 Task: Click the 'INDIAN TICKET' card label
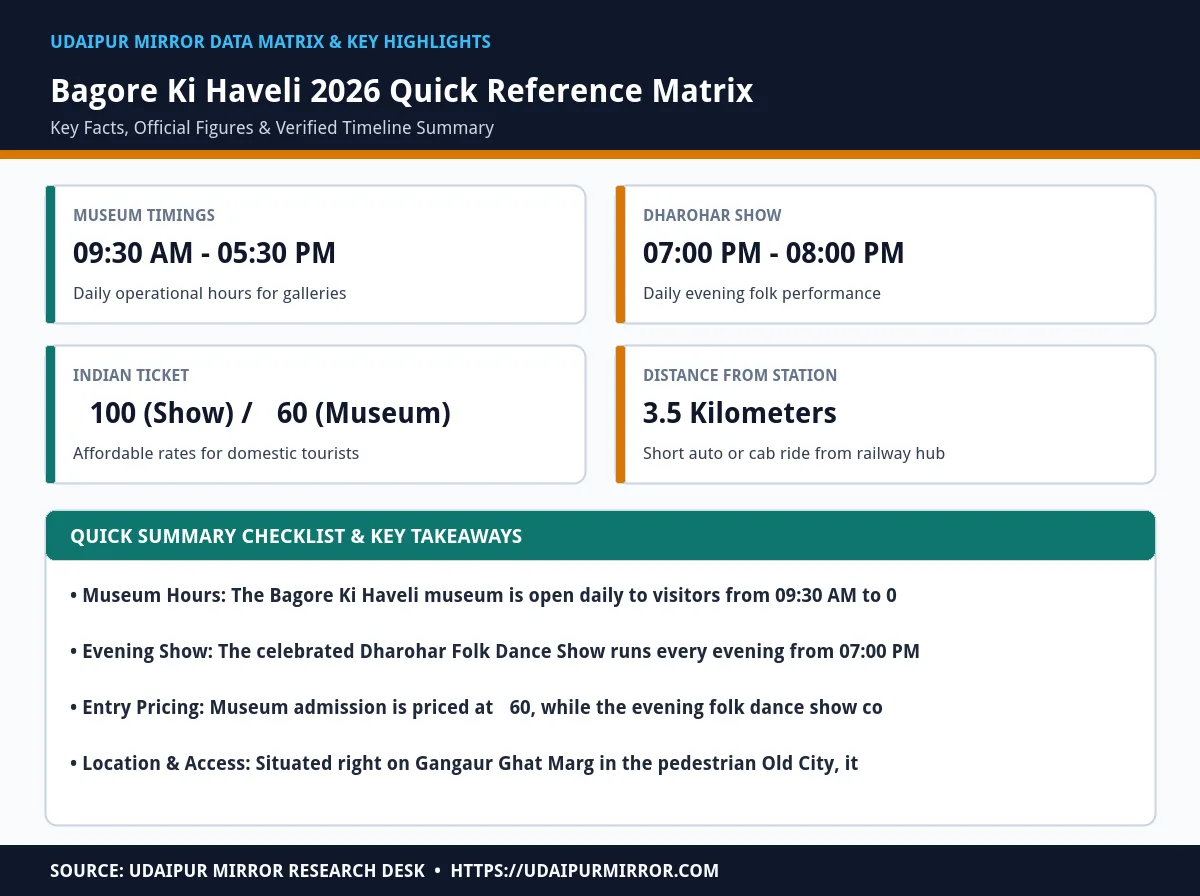tap(131, 375)
